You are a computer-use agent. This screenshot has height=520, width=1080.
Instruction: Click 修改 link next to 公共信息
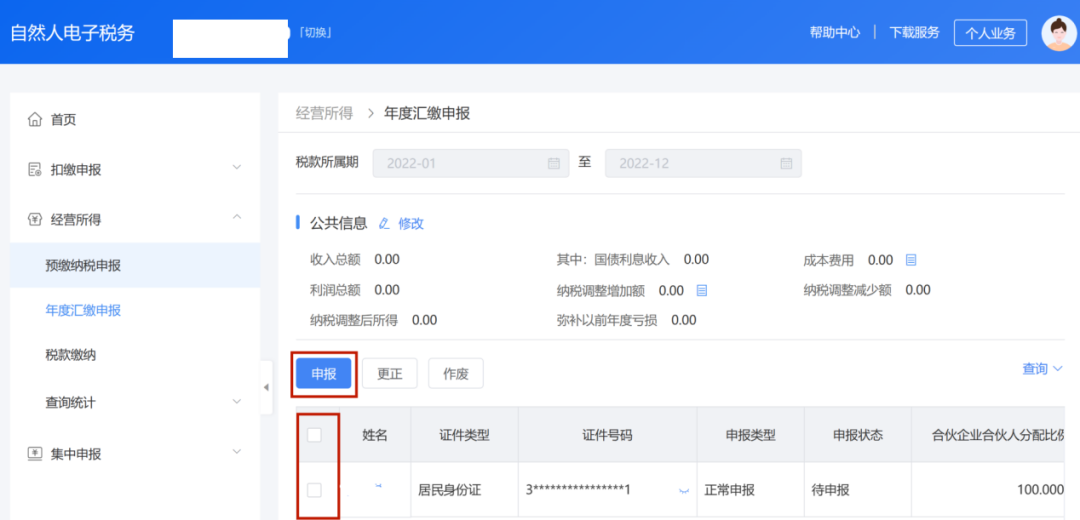(x=411, y=224)
